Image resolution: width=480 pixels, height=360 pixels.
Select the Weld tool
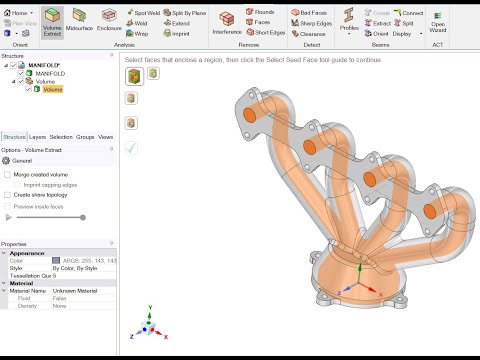[x=137, y=23]
